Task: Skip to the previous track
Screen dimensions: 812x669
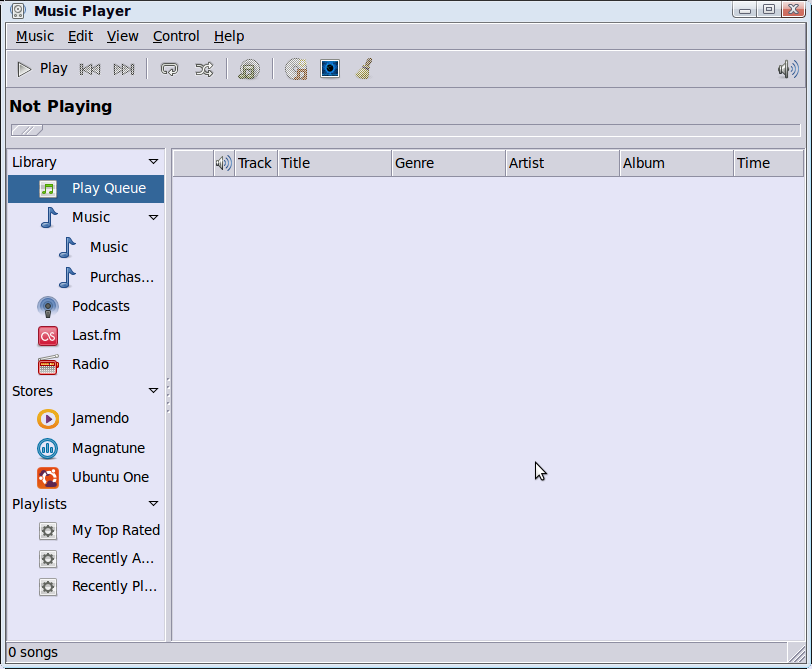Action: tap(90, 69)
